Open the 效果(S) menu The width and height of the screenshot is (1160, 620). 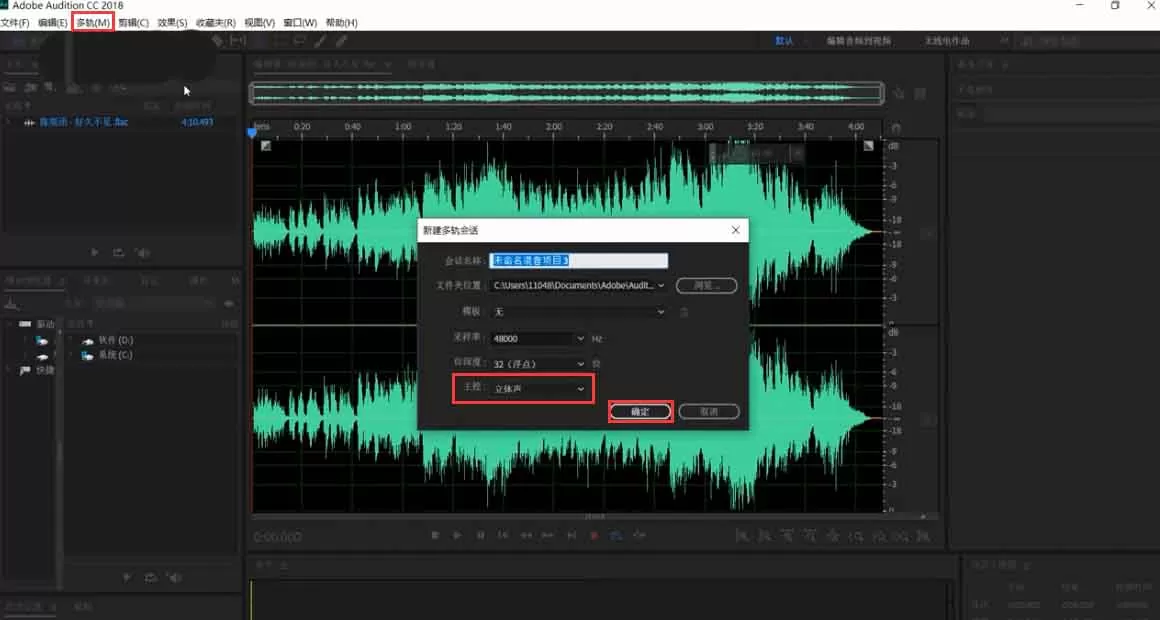172,22
